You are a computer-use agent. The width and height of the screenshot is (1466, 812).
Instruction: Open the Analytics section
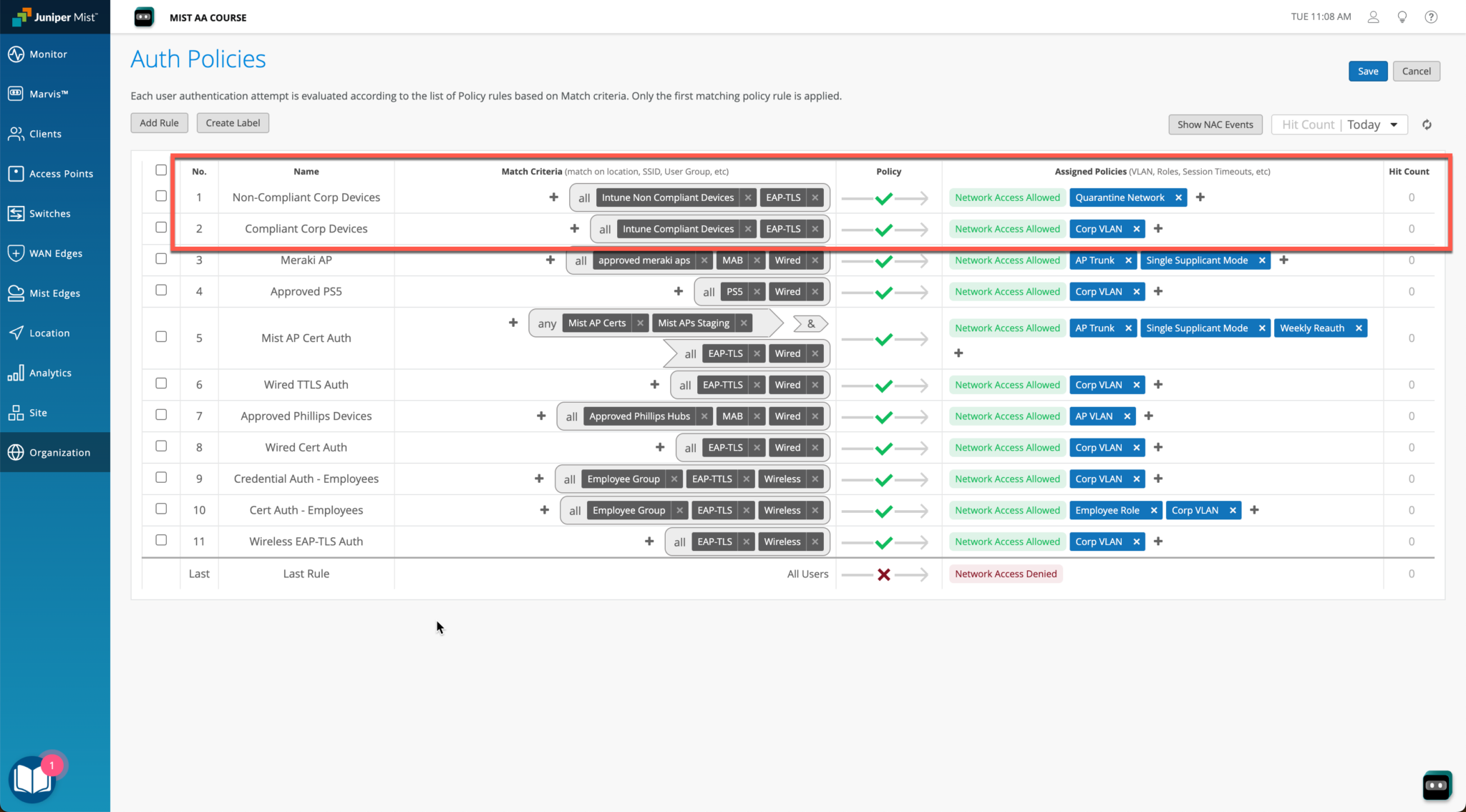click(x=51, y=372)
